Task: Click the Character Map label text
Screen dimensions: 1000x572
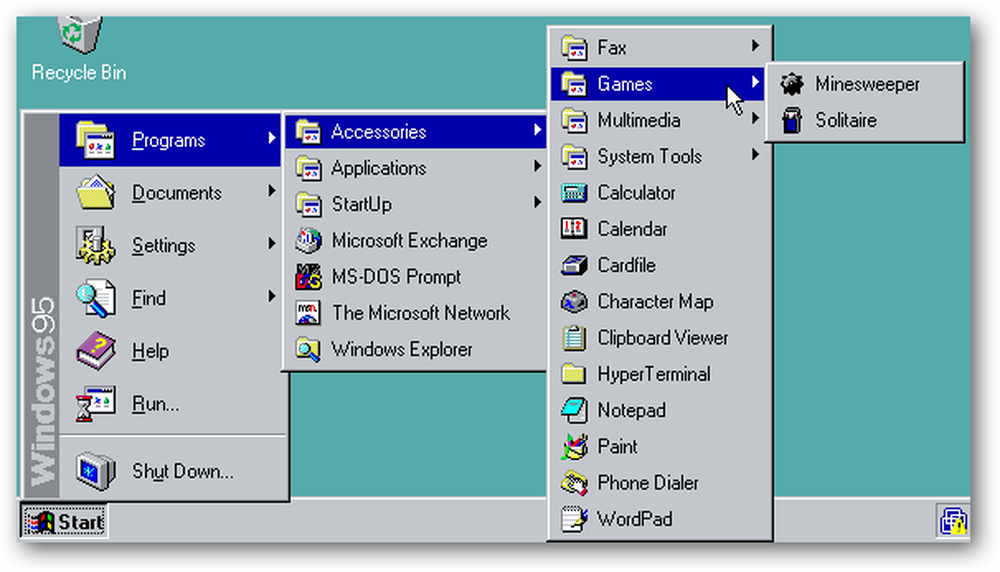Action: (656, 302)
